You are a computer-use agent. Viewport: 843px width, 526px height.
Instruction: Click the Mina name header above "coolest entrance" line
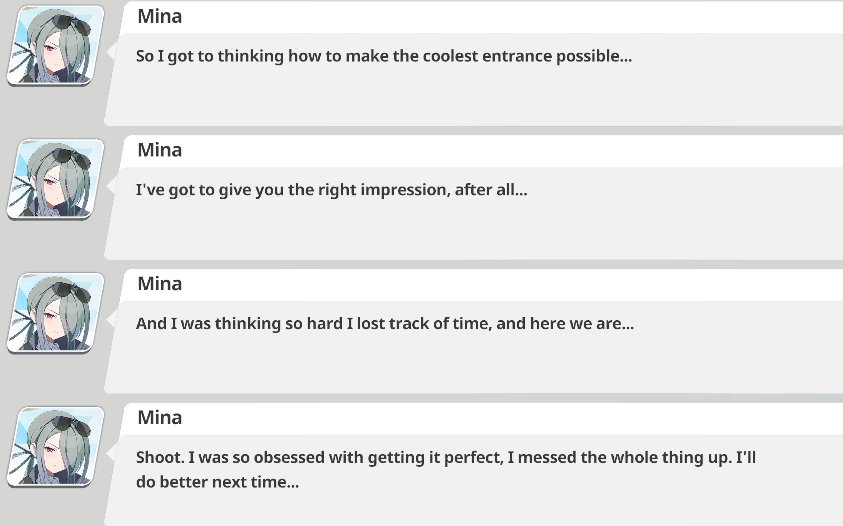tap(160, 16)
